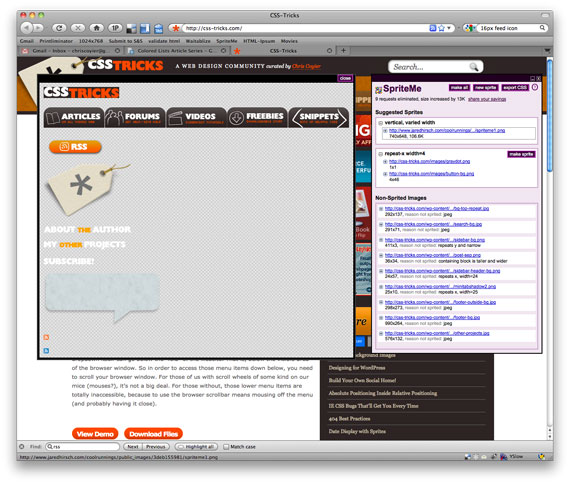
Task: Toggle the Highlight all button in find bar
Action: [197, 447]
